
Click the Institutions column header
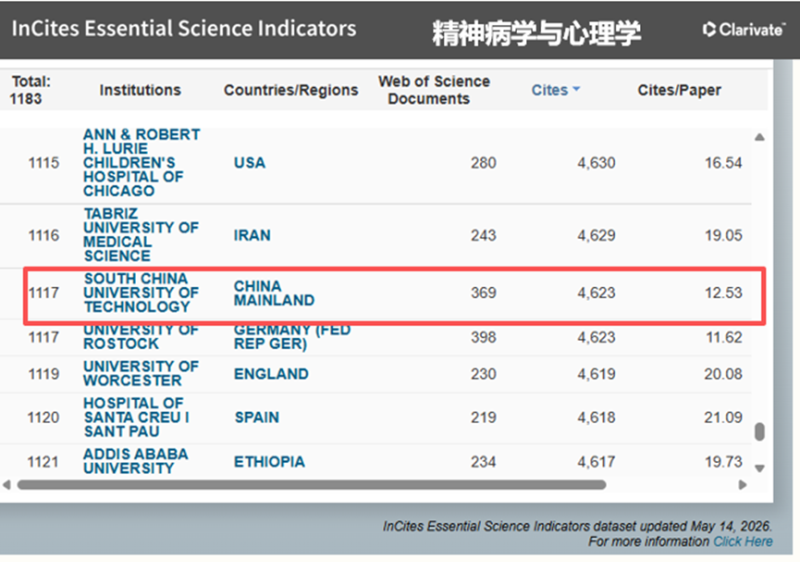pyautogui.click(x=140, y=90)
